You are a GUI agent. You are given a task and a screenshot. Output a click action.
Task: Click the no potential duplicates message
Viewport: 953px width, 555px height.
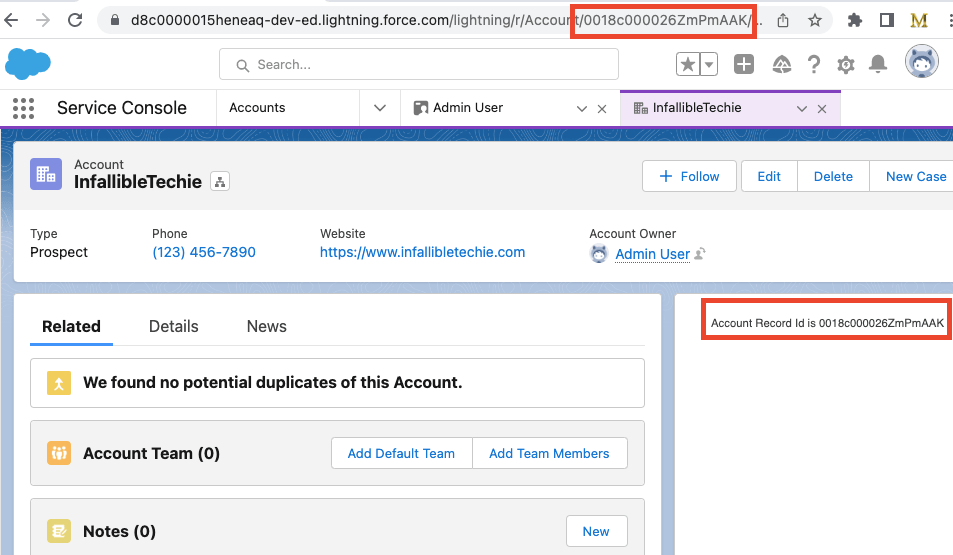[272, 382]
